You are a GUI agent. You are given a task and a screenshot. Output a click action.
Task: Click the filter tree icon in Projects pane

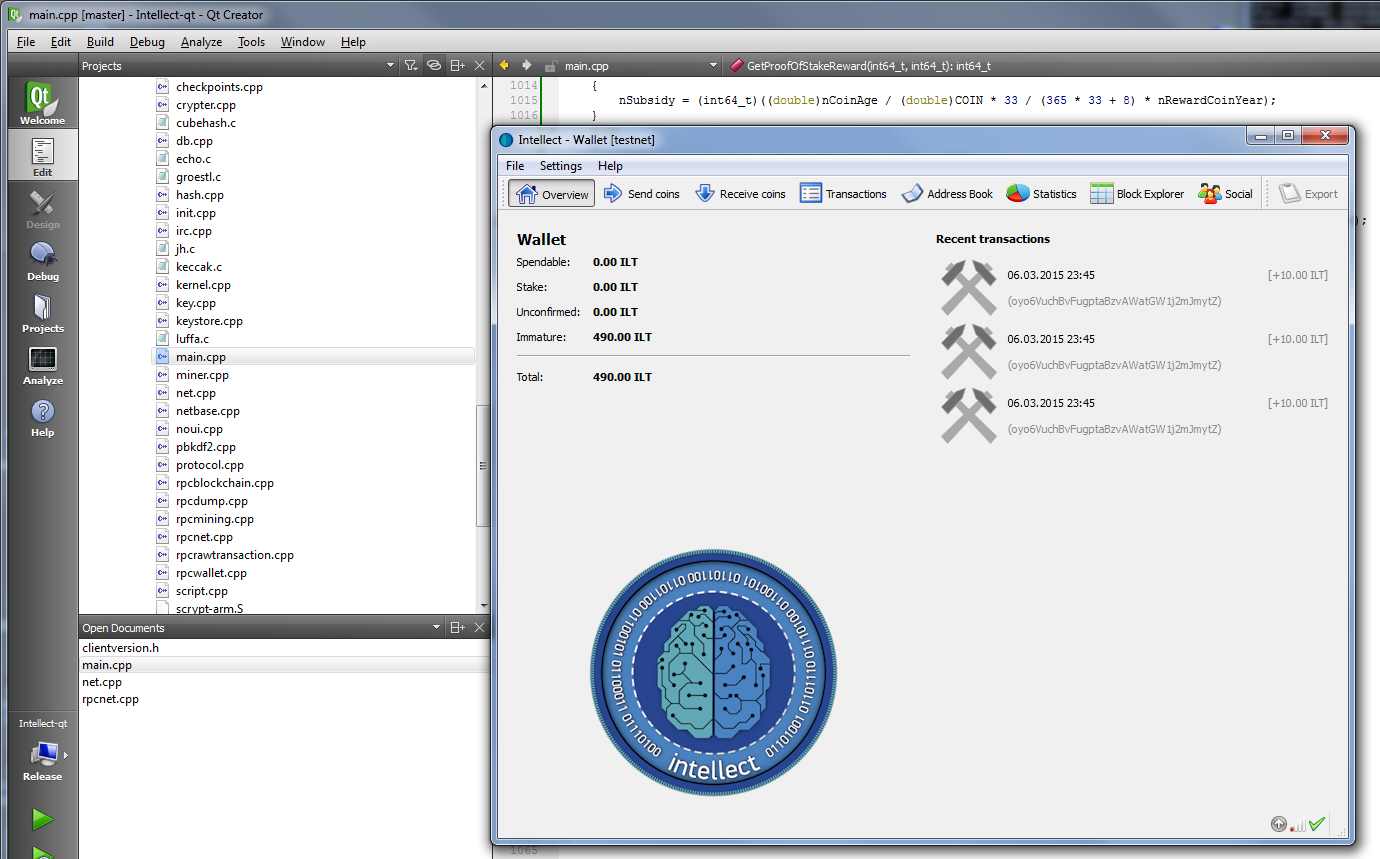[410, 66]
